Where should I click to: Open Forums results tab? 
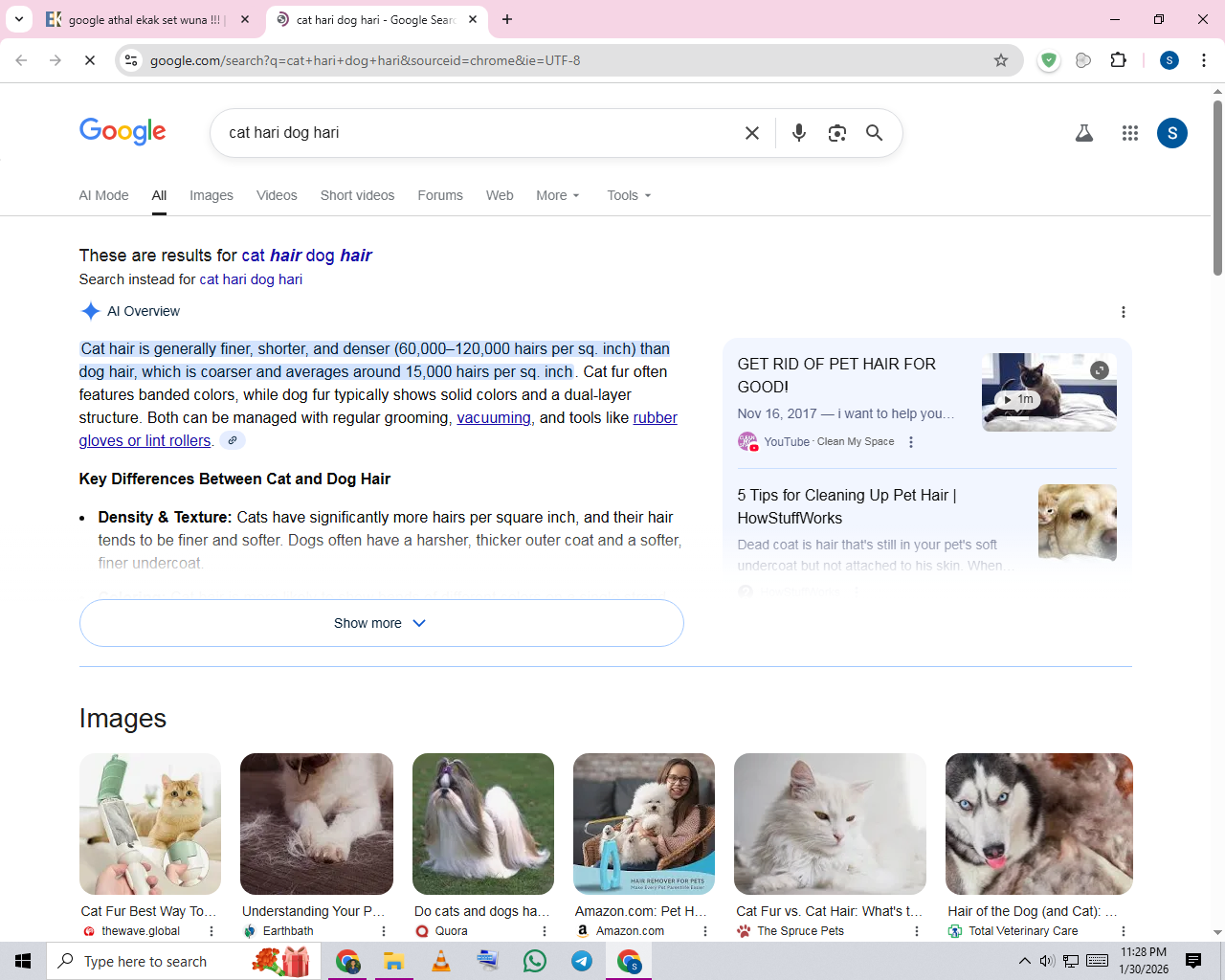point(440,195)
